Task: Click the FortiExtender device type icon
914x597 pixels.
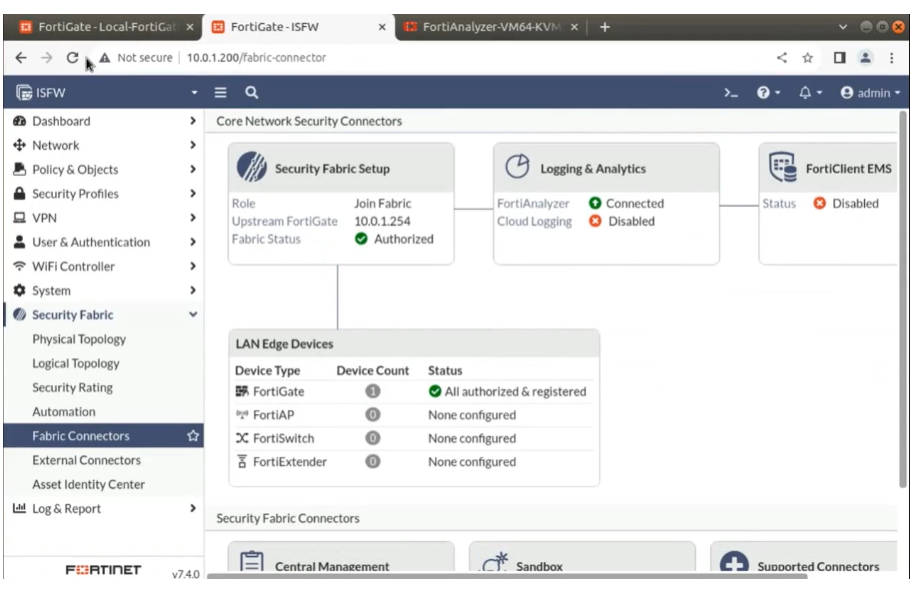Action: 242,461
